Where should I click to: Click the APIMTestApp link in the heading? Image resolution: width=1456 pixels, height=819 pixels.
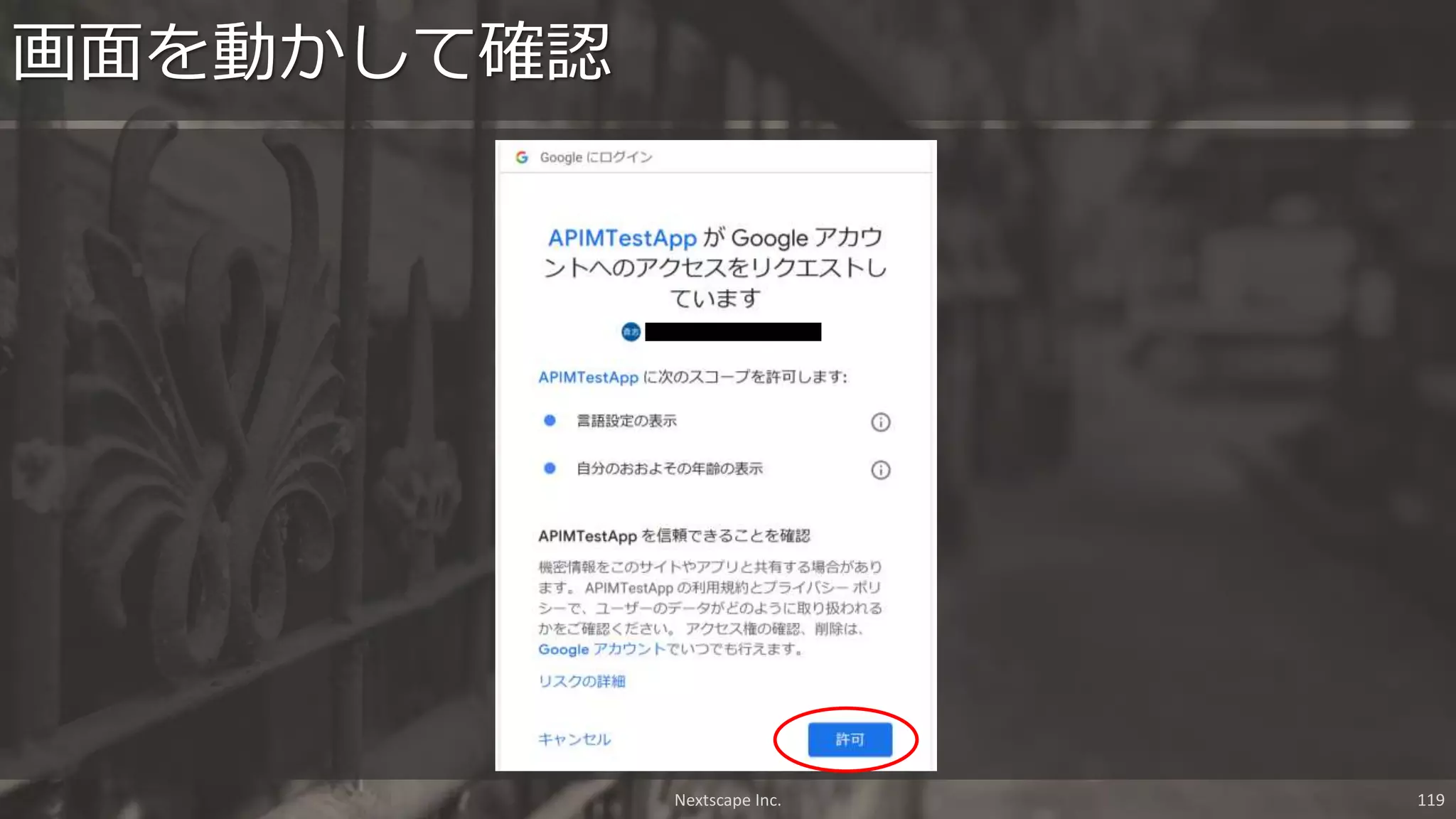(622, 237)
